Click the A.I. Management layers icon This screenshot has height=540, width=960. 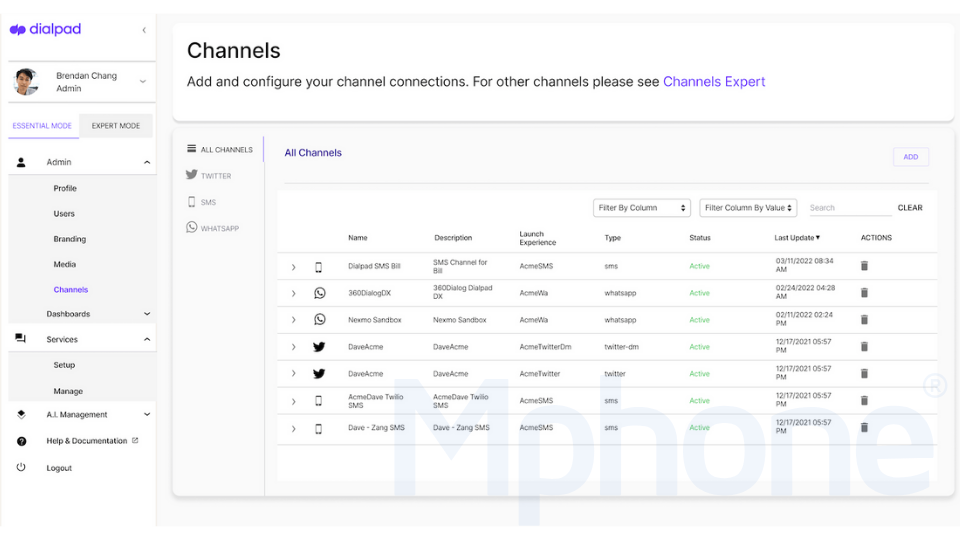pyautogui.click(x=21, y=414)
